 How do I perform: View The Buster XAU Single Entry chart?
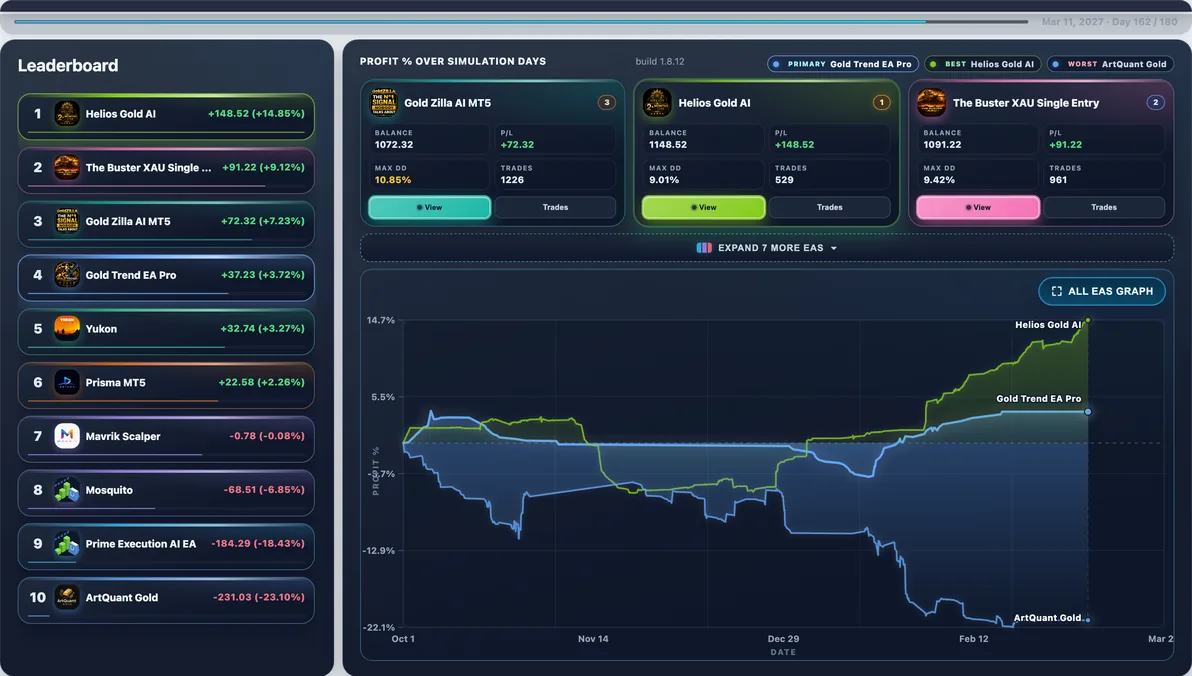click(x=978, y=208)
